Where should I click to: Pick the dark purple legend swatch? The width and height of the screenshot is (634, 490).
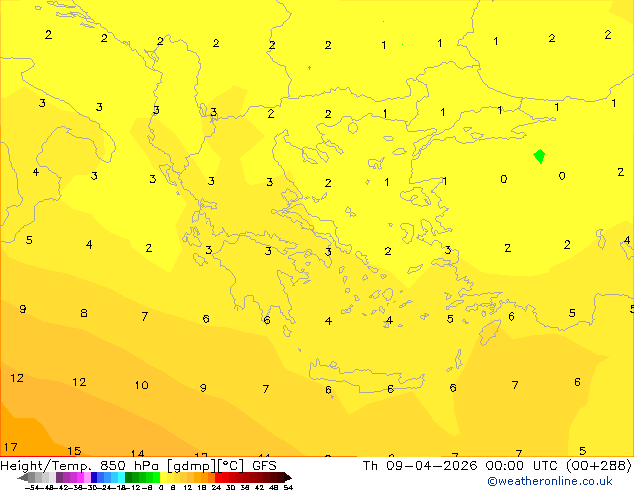point(59,477)
